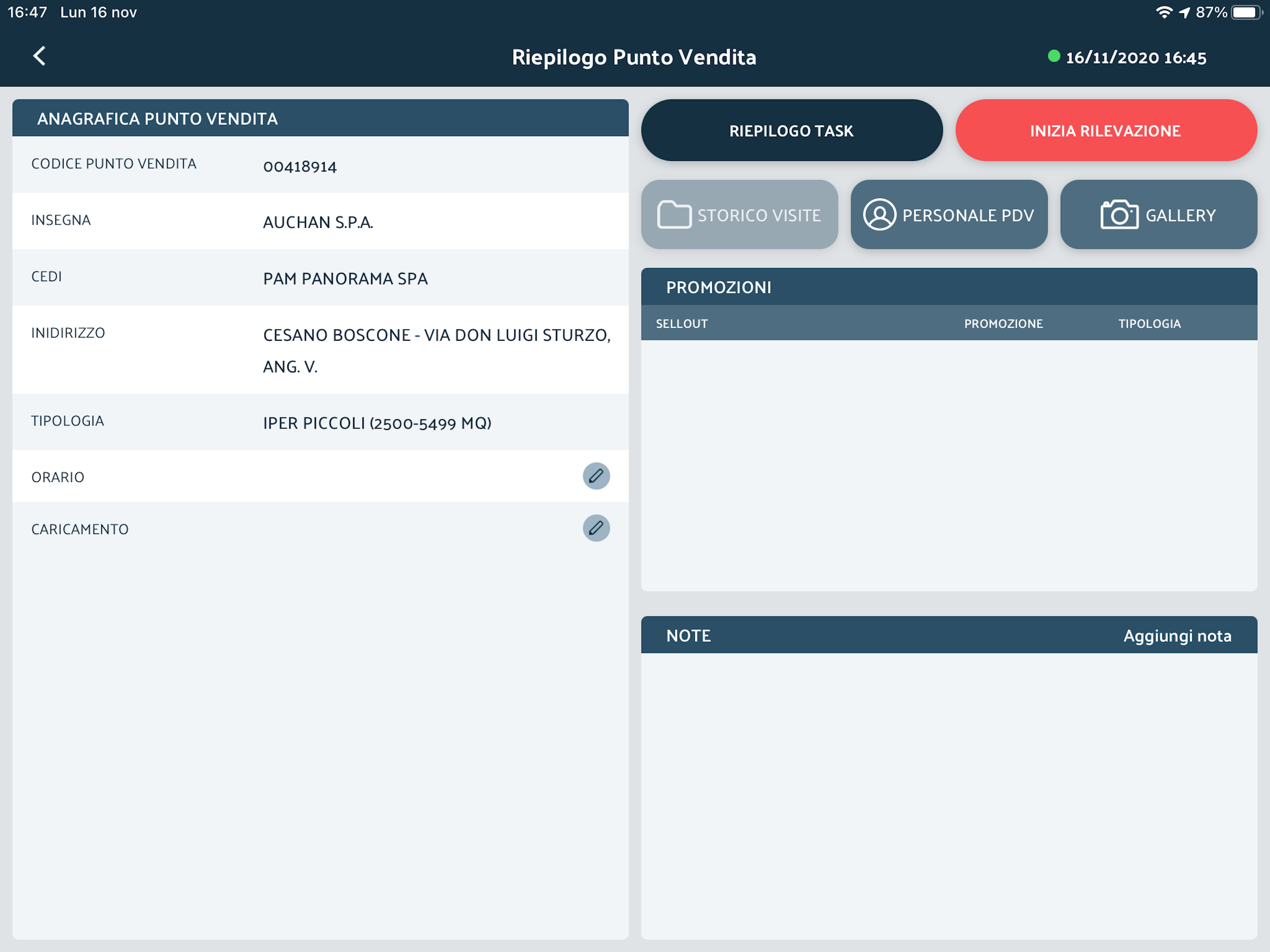Open STORICO VISITE
This screenshot has width=1270, height=952.
(740, 215)
